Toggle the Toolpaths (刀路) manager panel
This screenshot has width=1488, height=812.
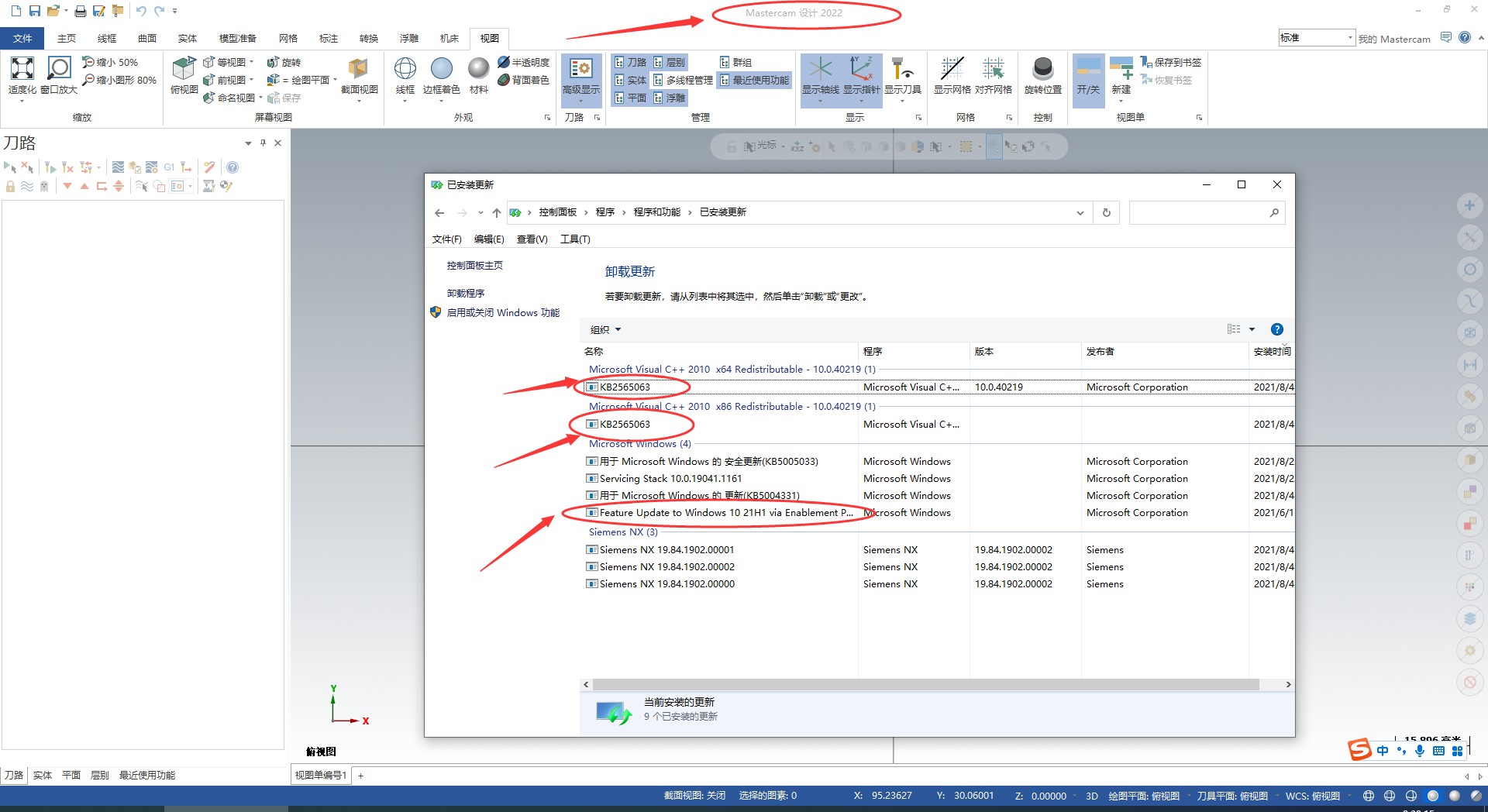629,62
